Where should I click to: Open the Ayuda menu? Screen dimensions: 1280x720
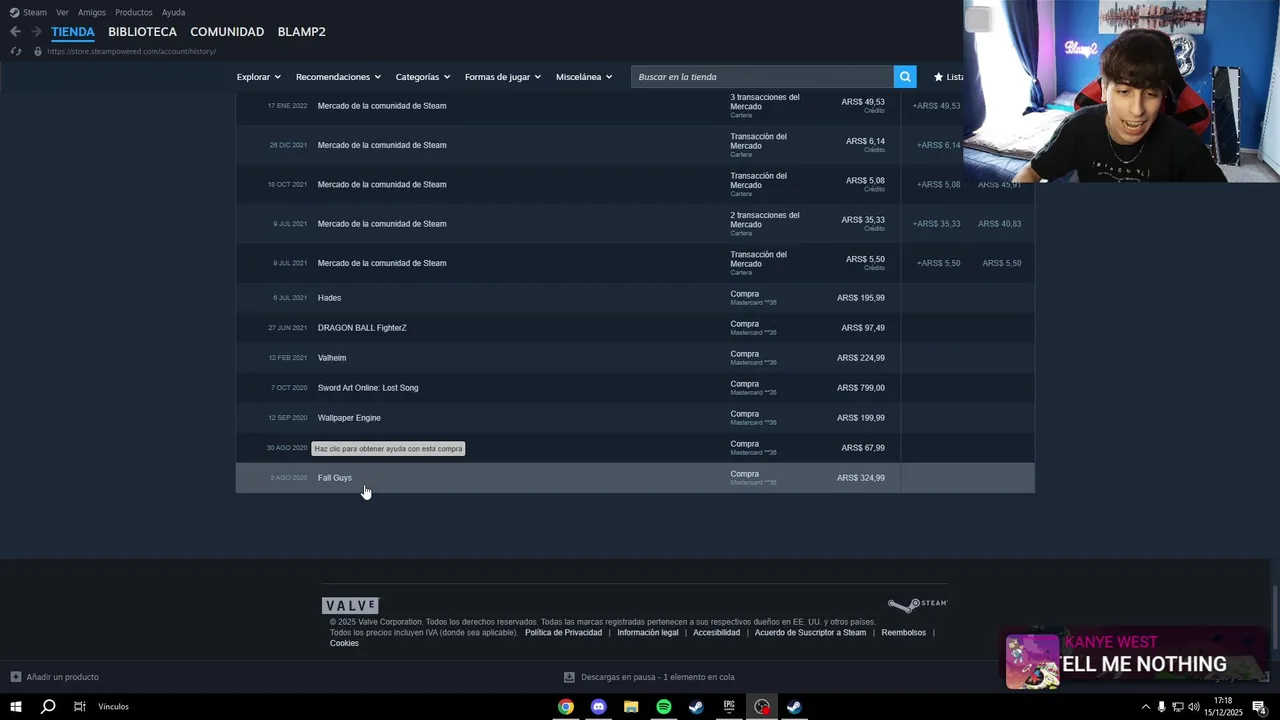(173, 12)
